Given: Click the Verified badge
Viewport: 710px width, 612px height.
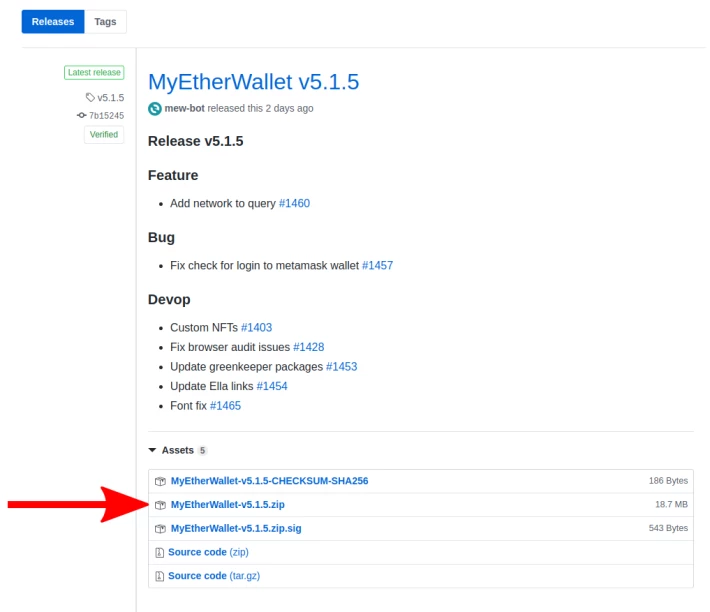Looking at the screenshot, I should coord(104,134).
